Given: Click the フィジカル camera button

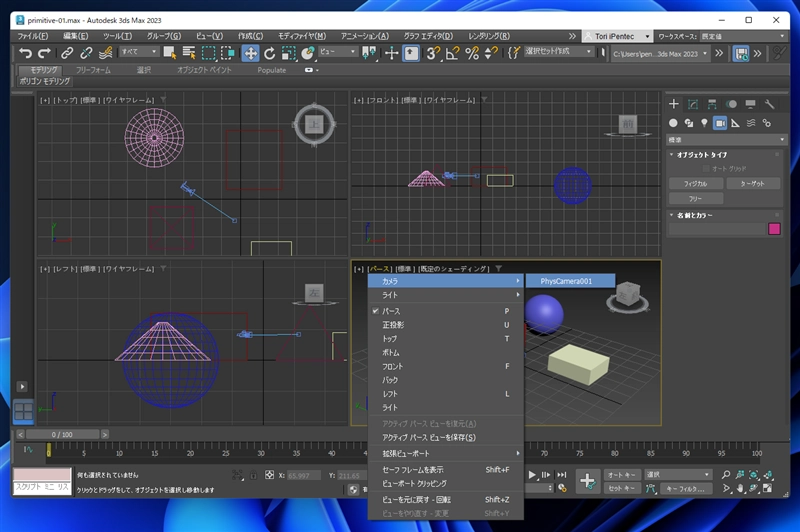Looking at the screenshot, I should pyautogui.click(x=696, y=184).
